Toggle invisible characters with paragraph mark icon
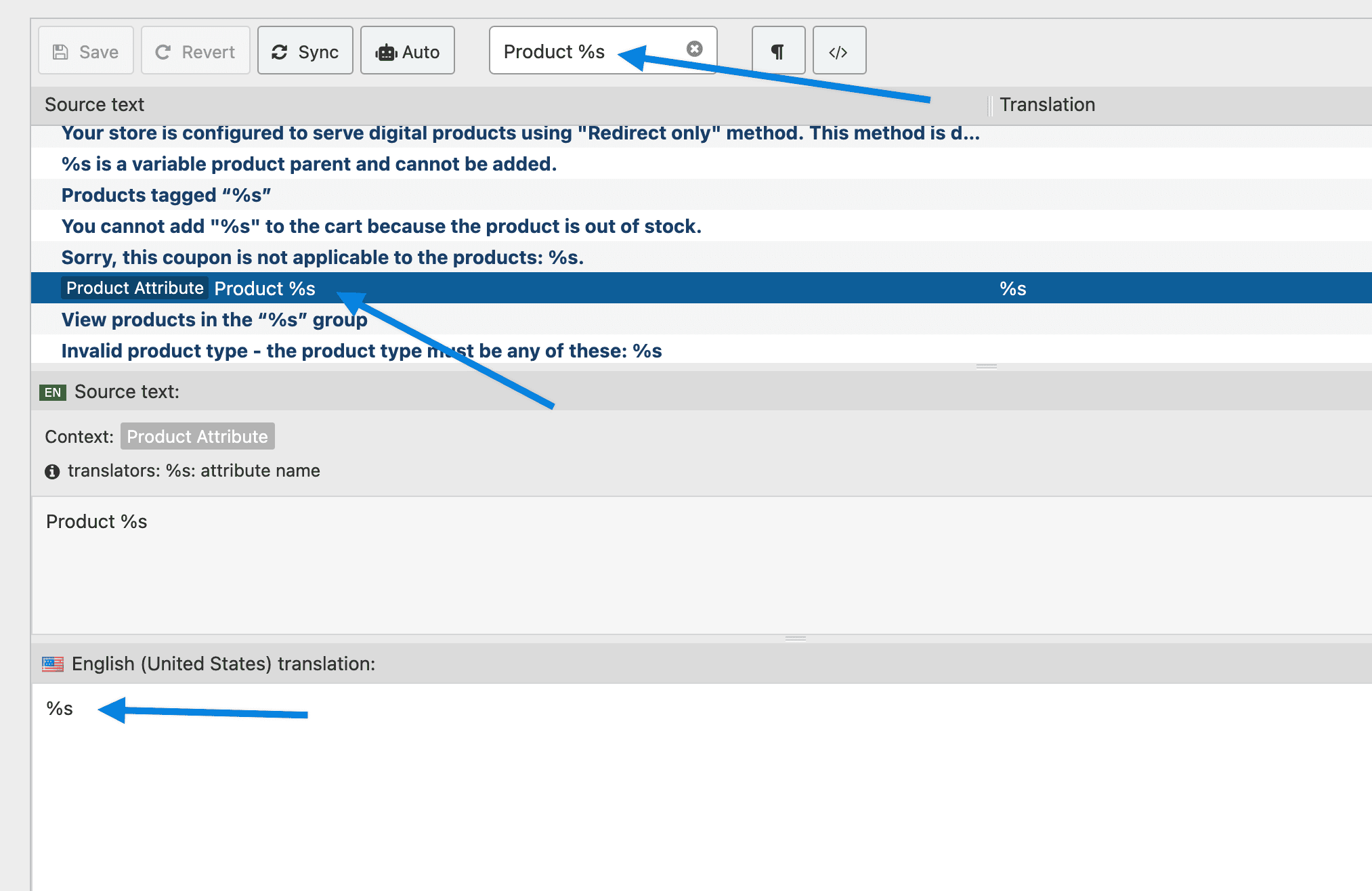The image size is (1372, 891). (x=778, y=51)
